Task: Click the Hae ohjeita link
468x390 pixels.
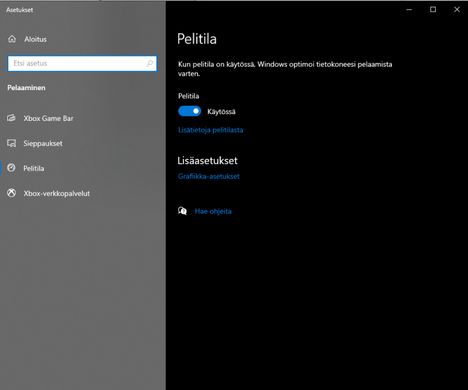Action: coord(213,211)
